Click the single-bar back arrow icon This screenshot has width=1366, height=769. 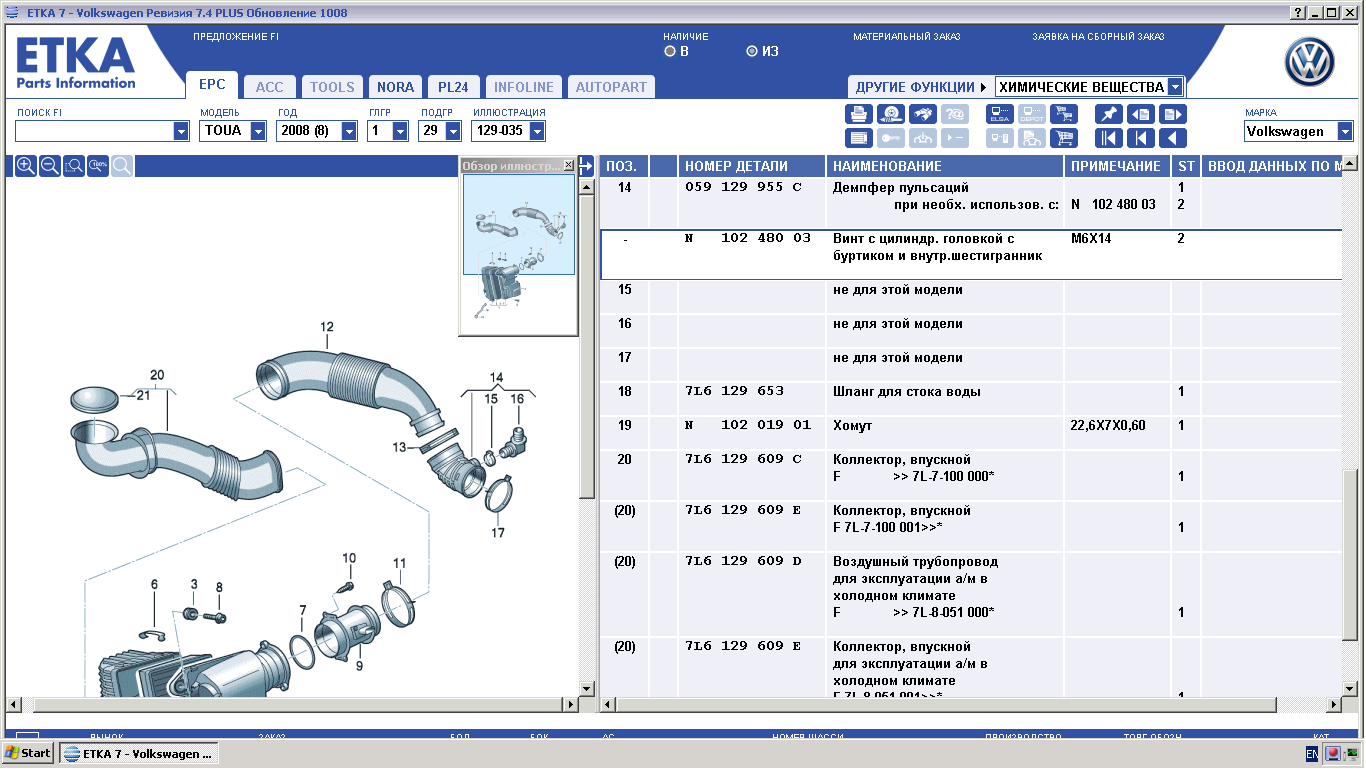click(x=1141, y=138)
